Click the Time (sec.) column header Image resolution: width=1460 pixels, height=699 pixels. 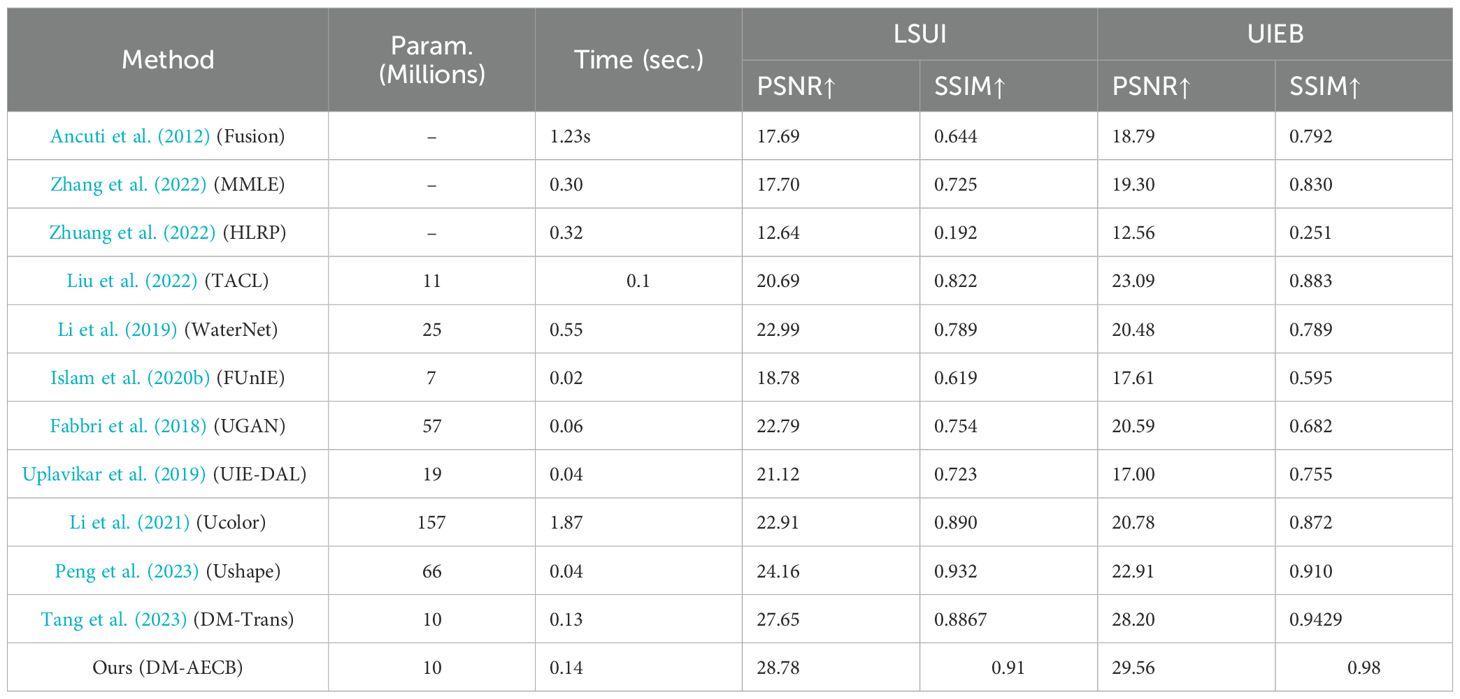(638, 60)
